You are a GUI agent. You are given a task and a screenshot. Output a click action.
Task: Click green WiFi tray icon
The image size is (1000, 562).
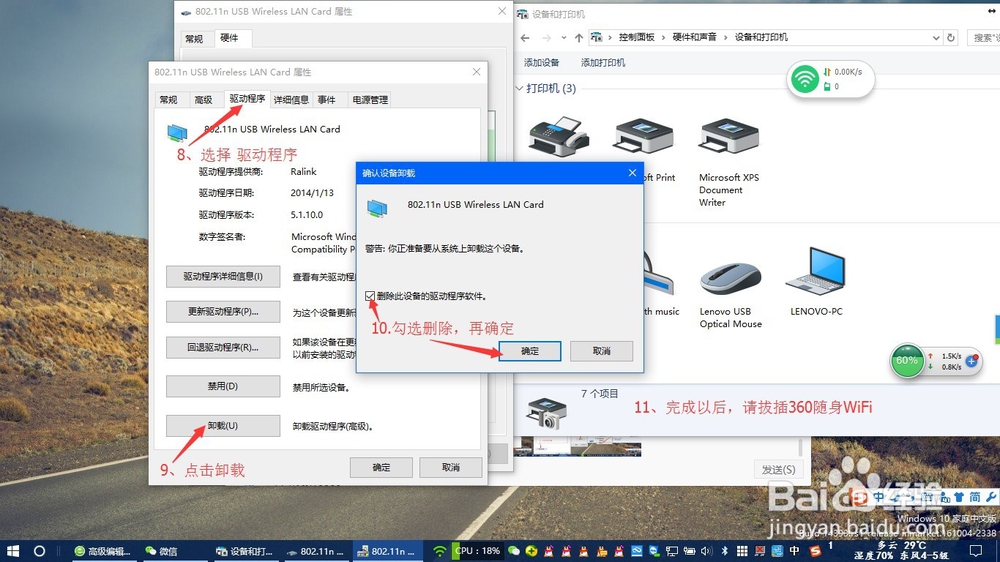440,551
